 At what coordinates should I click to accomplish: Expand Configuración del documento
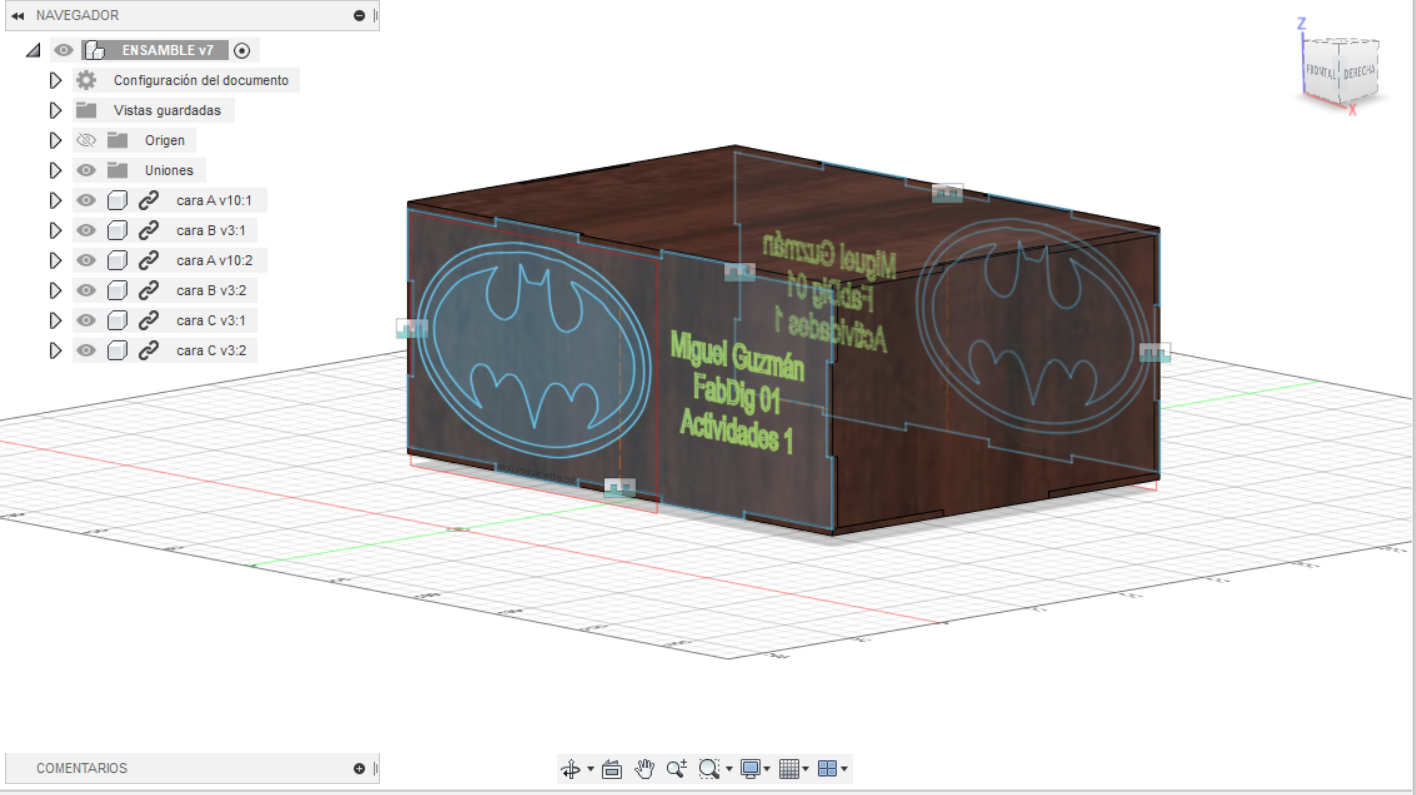tap(56, 80)
